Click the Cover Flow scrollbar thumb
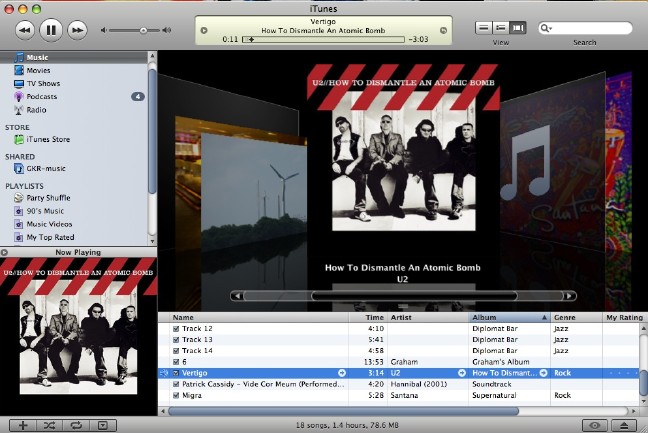This screenshot has width=648, height=433. tap(414, 296)
